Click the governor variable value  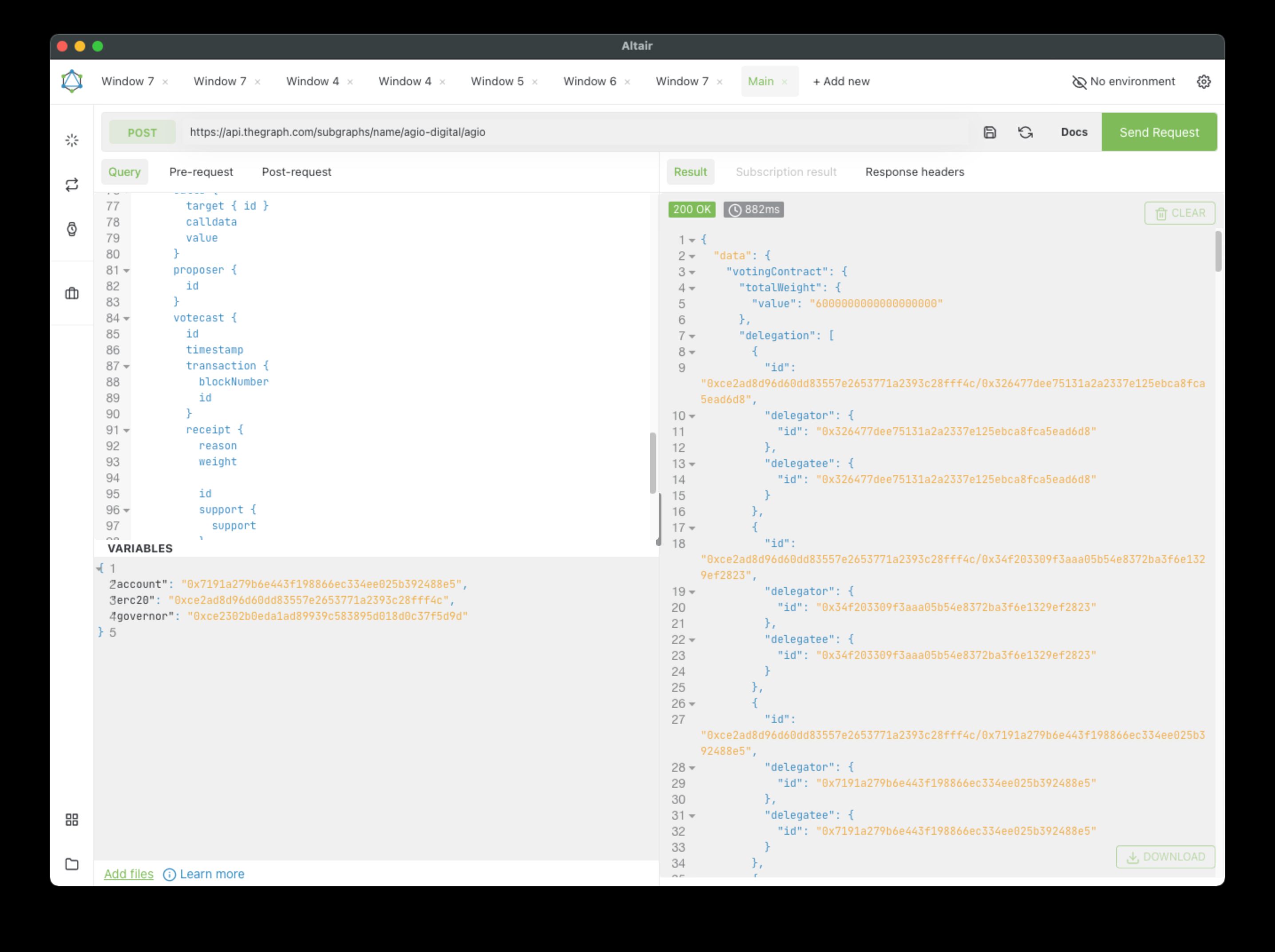click(x=327, y=616)
